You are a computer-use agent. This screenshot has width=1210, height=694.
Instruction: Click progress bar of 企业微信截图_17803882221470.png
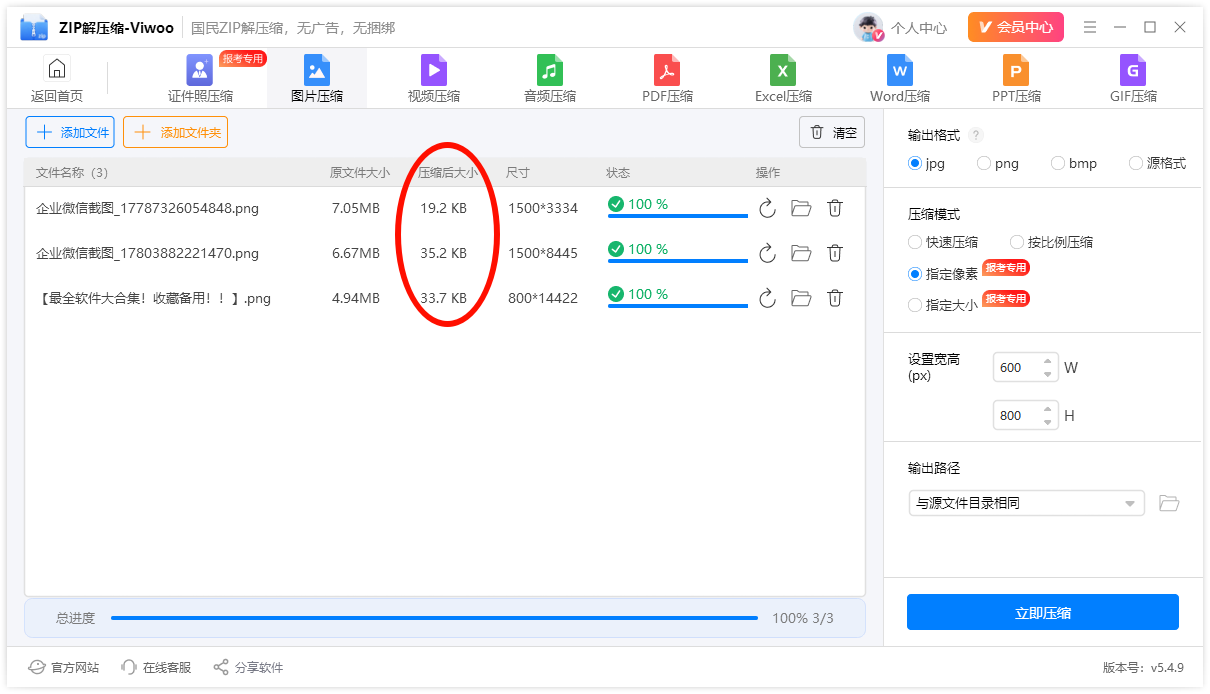pyautogui.click(x=678, y=260)
